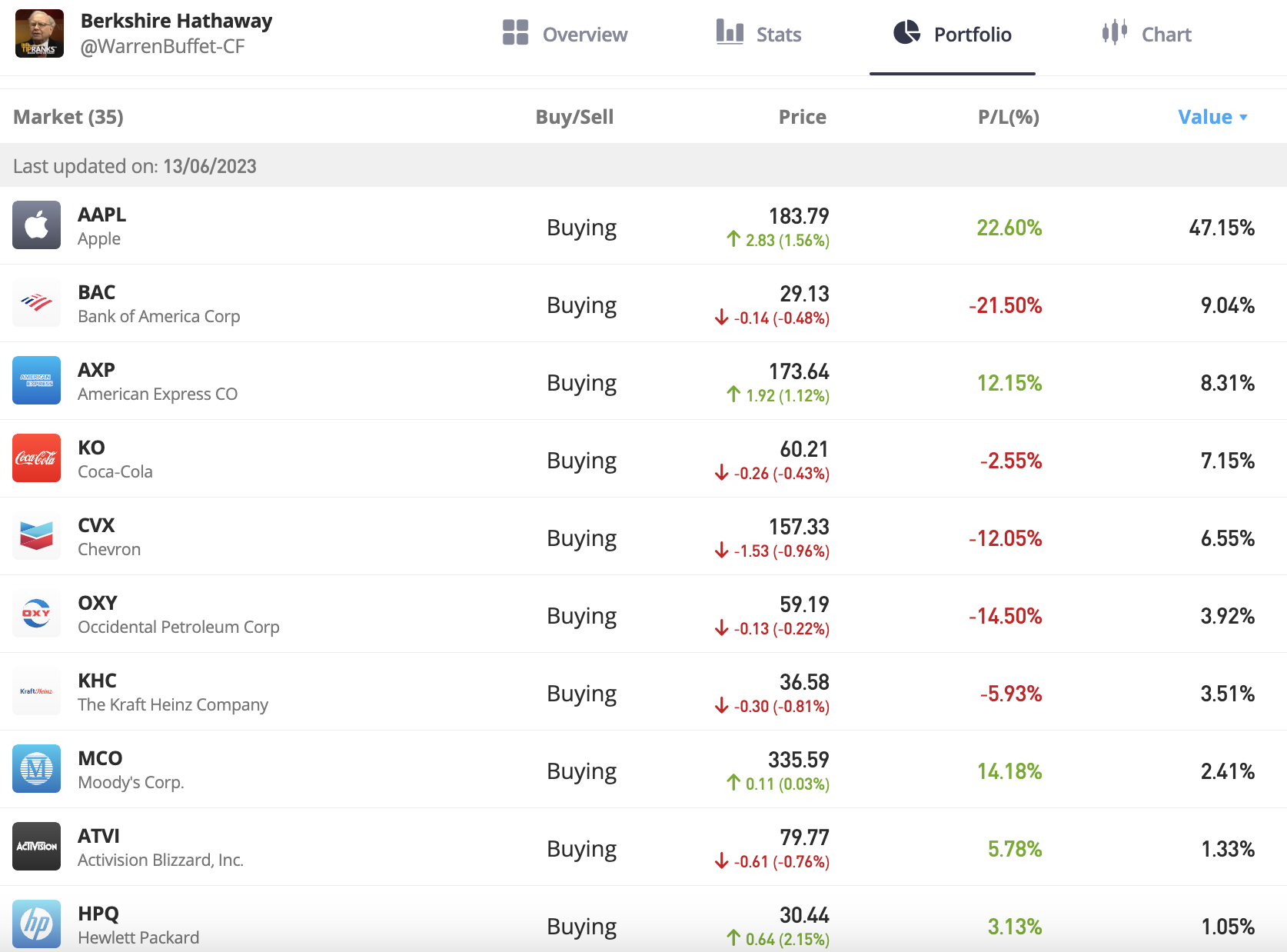Click the Kraft Heinz logo icon

36,691
